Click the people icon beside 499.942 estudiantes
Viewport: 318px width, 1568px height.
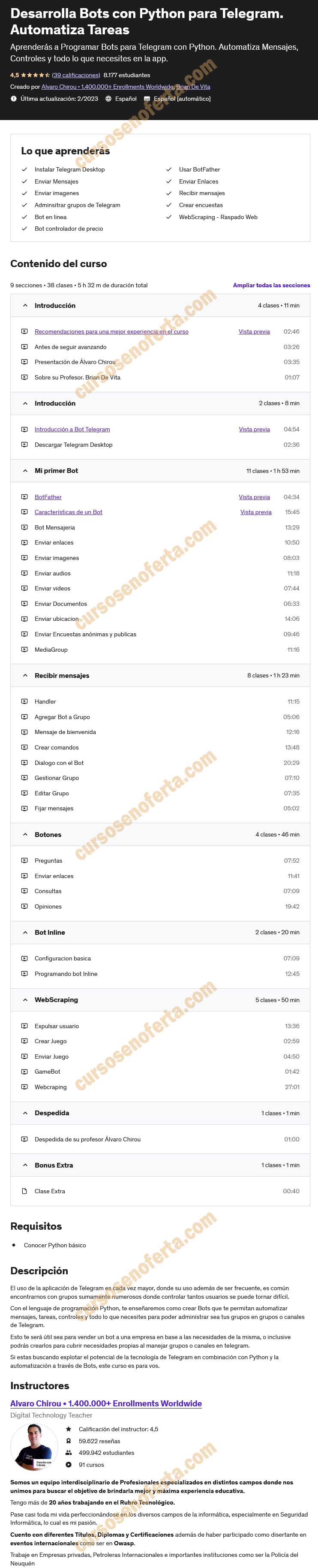point(69,1452)
